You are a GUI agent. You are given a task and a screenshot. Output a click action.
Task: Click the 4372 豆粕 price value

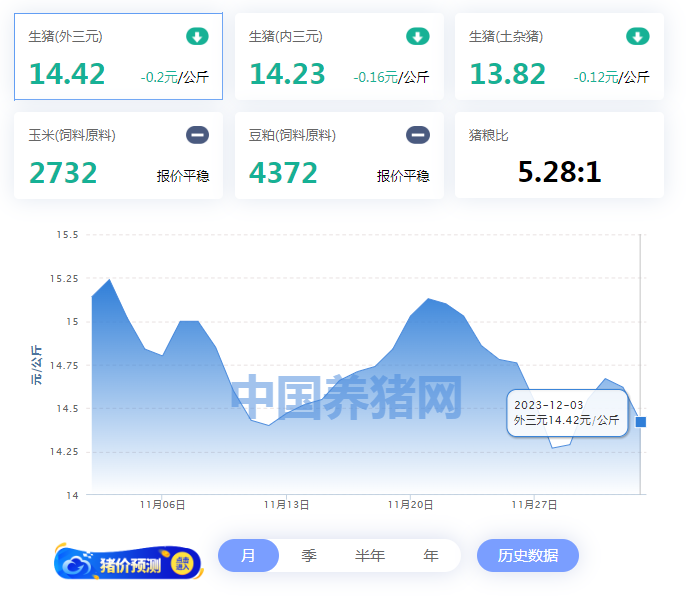[283, 173]
